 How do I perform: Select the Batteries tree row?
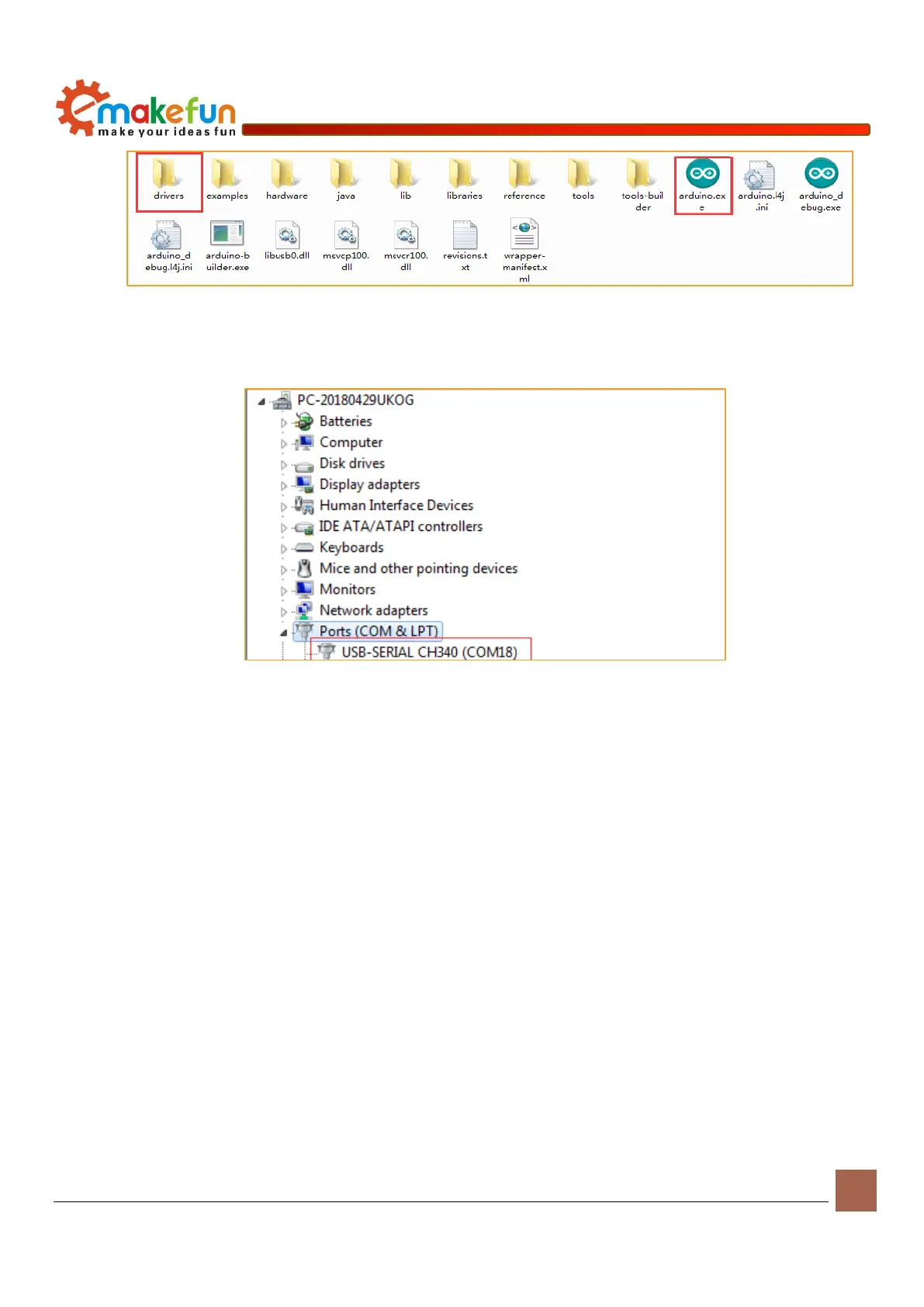(345, 421)
